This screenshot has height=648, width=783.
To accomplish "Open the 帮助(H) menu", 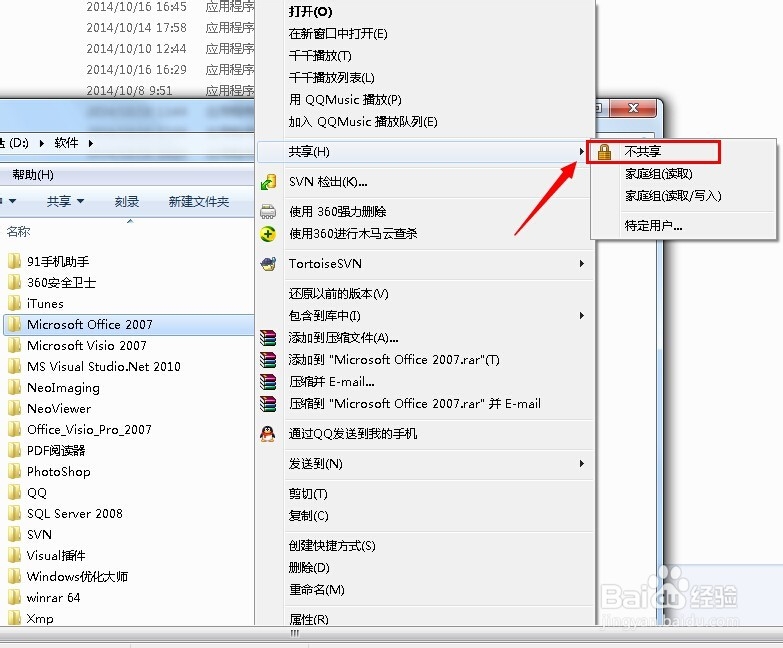I will pos(33,175).
